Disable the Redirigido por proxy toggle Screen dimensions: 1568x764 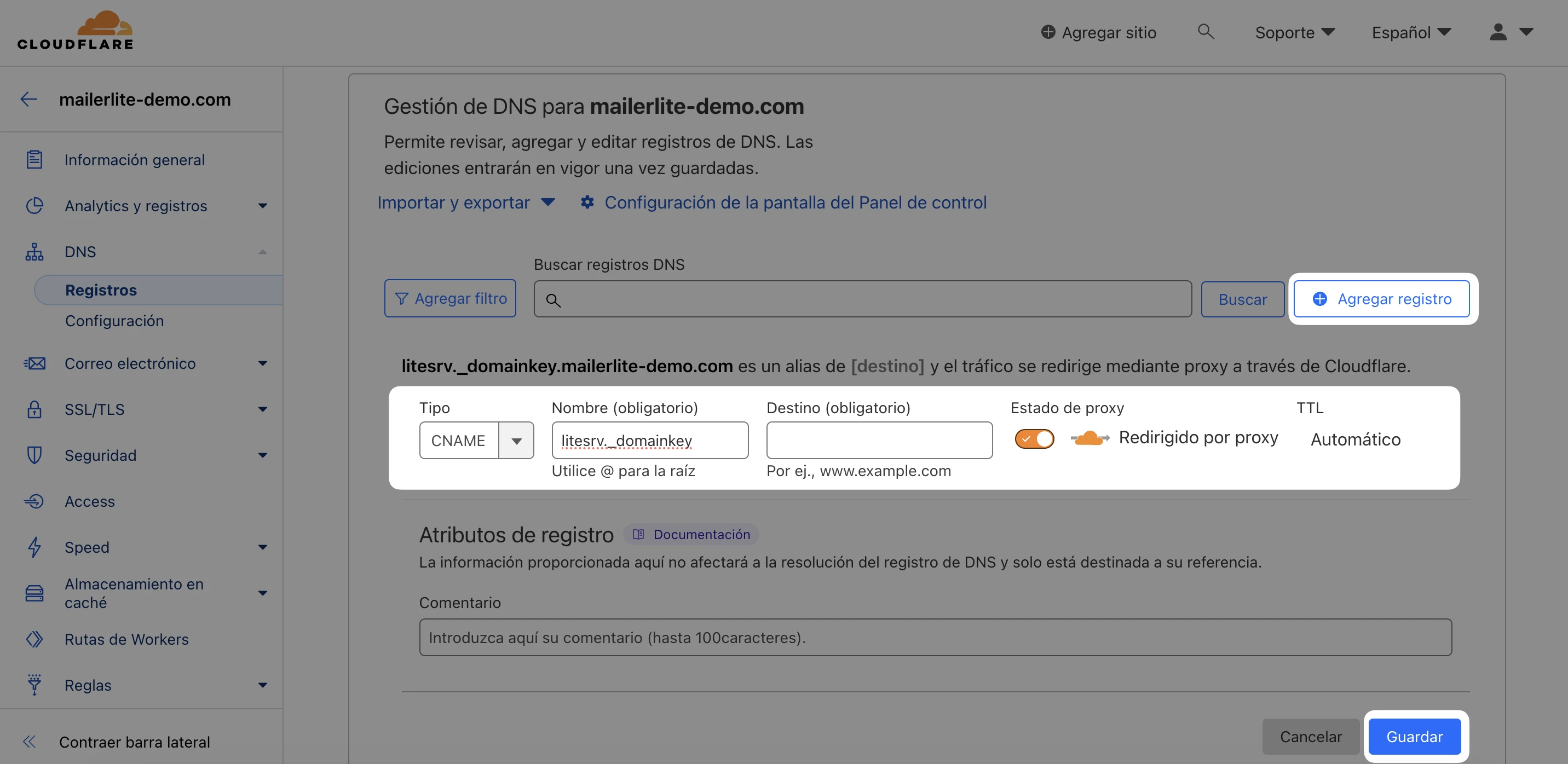point(1034,438)
